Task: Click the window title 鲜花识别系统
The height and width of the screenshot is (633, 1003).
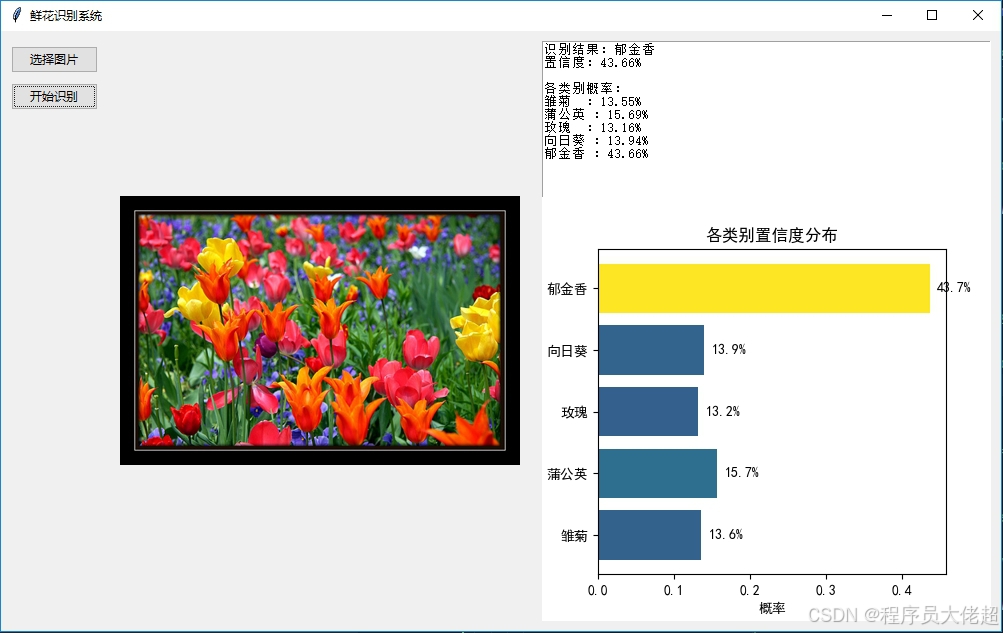Action: [x=66, y=15]
